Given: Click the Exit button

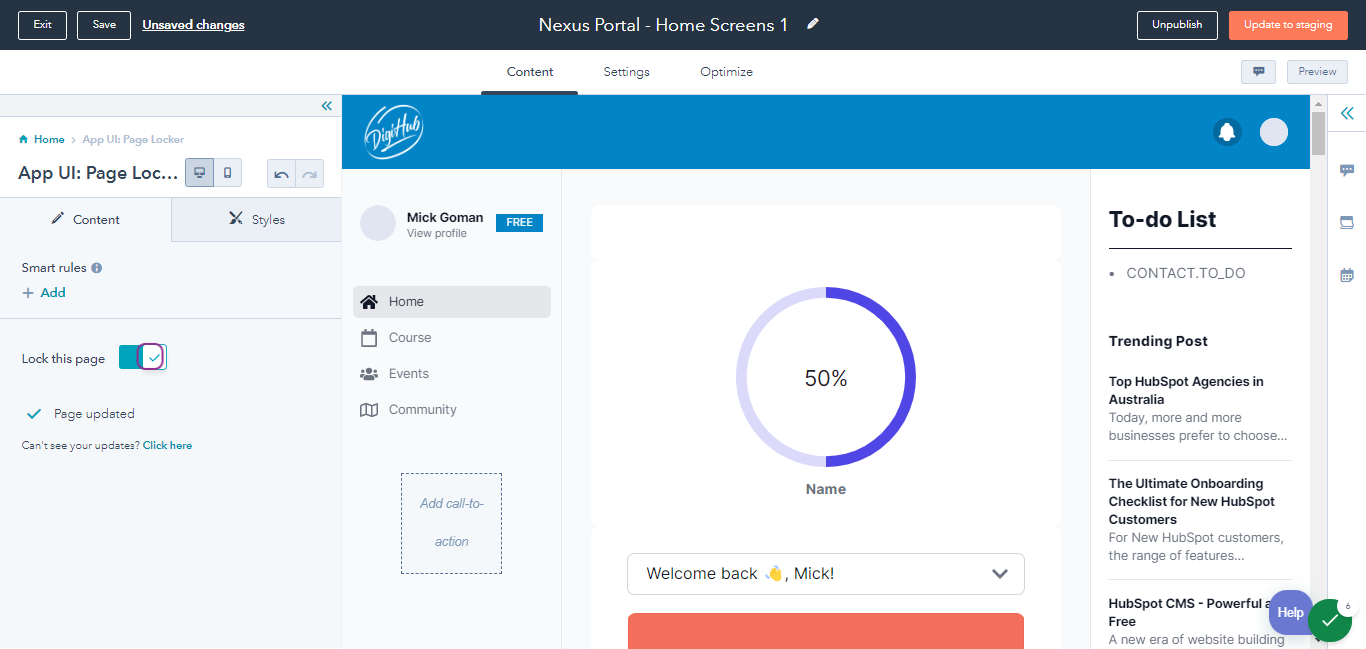Looking at the screenshot, I should (42, 25).
